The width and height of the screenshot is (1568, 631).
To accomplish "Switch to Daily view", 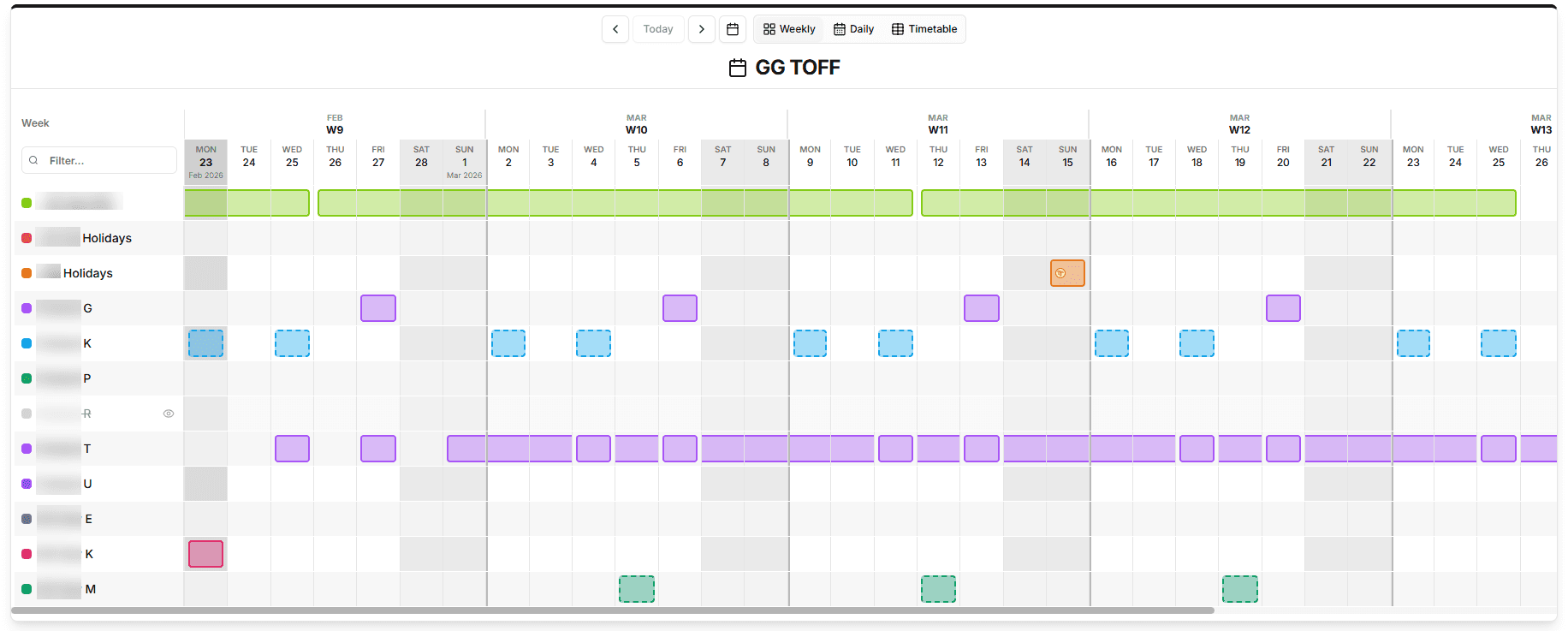I will (x=853, y=29).
